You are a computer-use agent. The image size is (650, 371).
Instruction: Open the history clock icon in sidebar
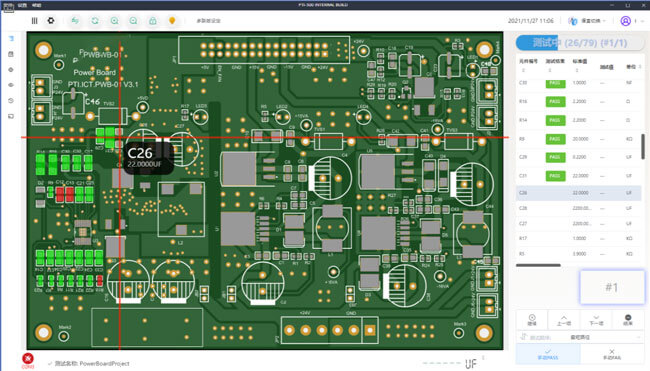(x=11, y=101)
